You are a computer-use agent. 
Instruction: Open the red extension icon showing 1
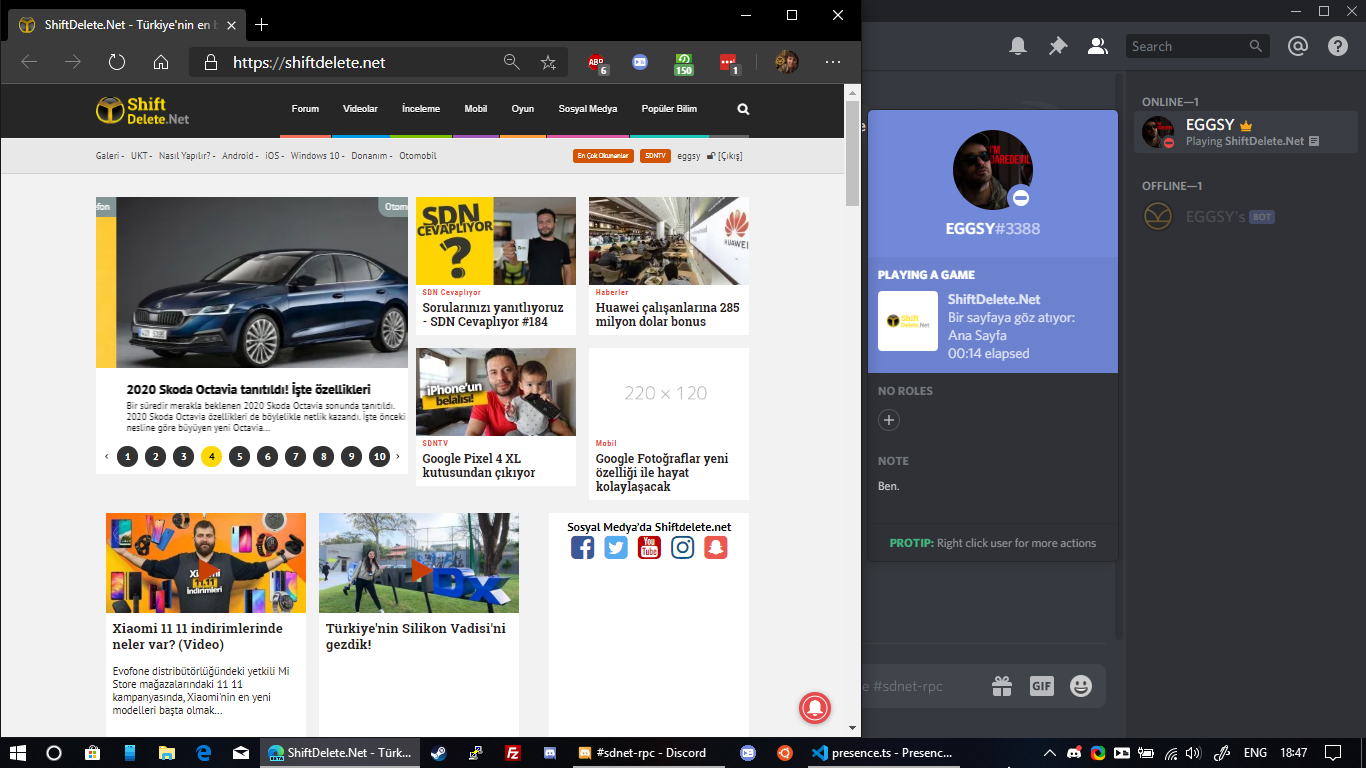coord(729,63)
